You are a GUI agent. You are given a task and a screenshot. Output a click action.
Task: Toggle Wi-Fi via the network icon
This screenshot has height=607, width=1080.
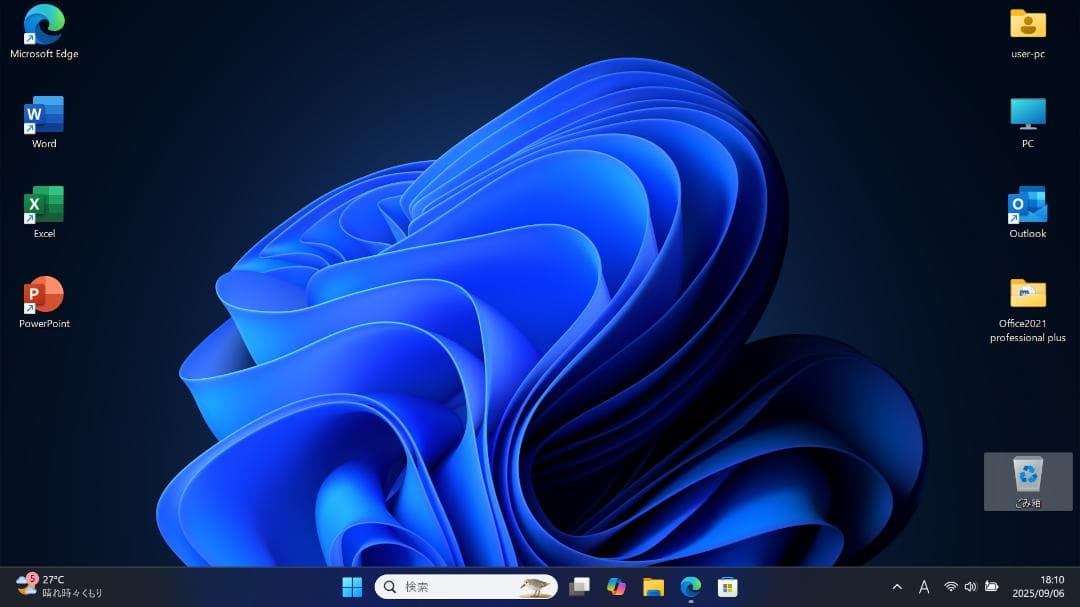(951, 587)
